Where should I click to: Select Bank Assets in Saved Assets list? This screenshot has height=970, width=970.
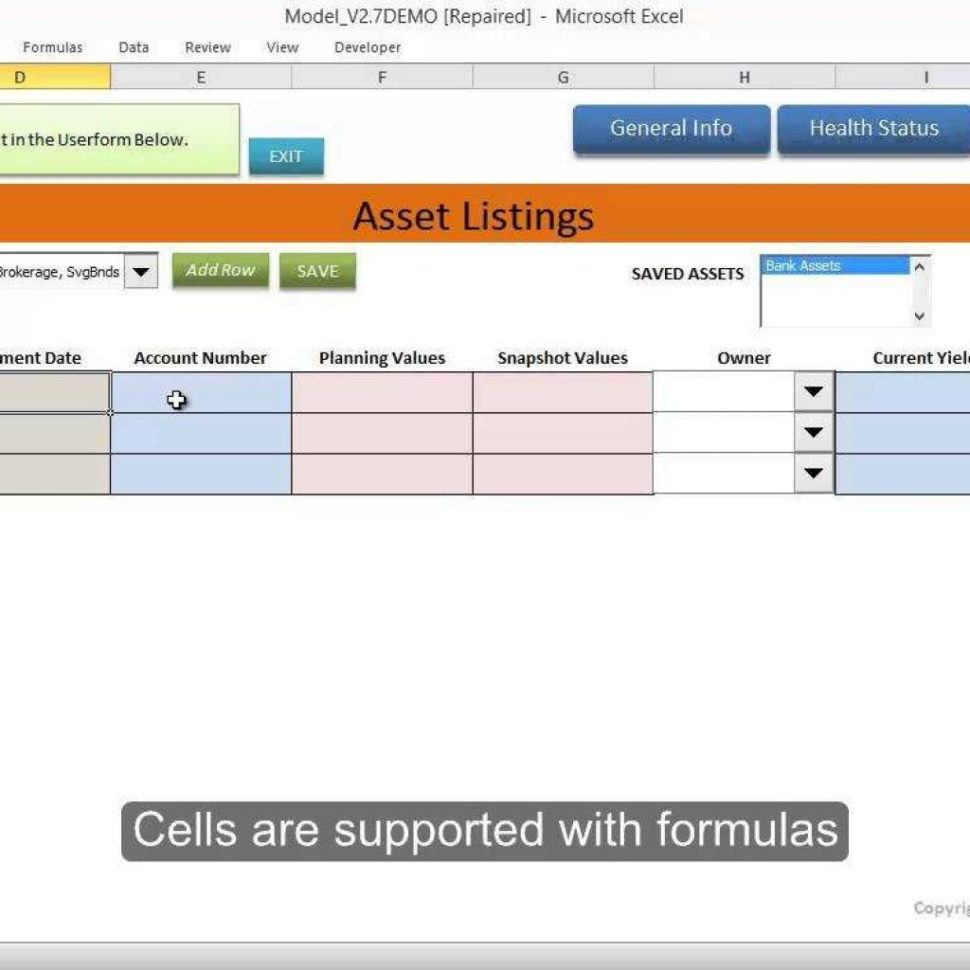point(835,265)
